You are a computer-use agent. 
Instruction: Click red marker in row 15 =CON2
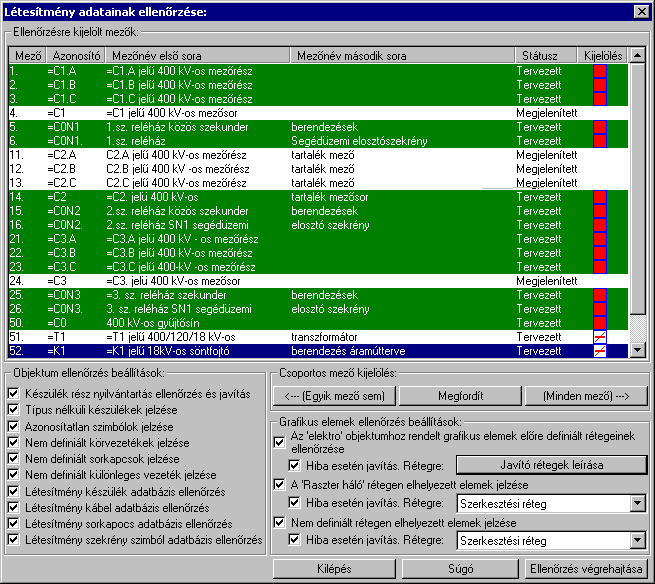[600, 211]
